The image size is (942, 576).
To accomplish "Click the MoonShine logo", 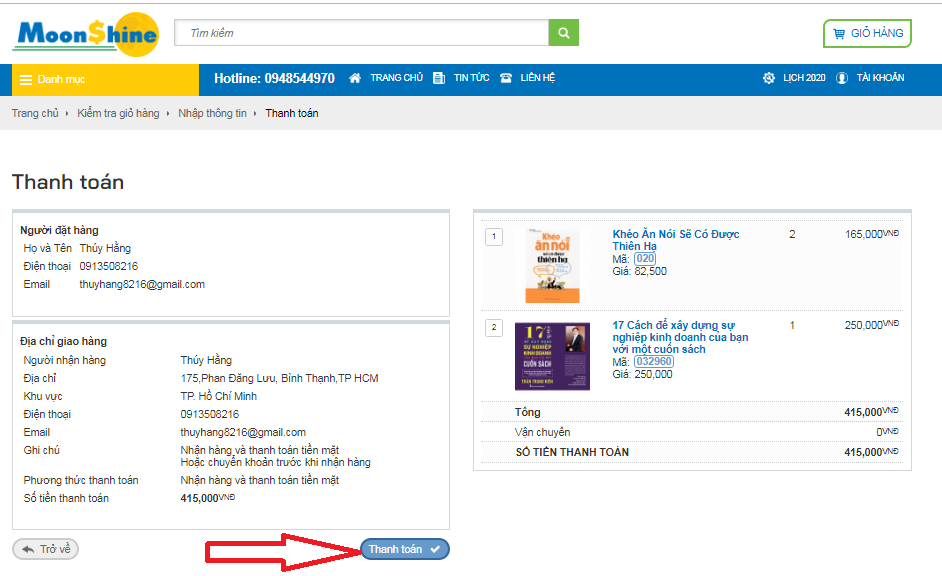I will 86,34.
